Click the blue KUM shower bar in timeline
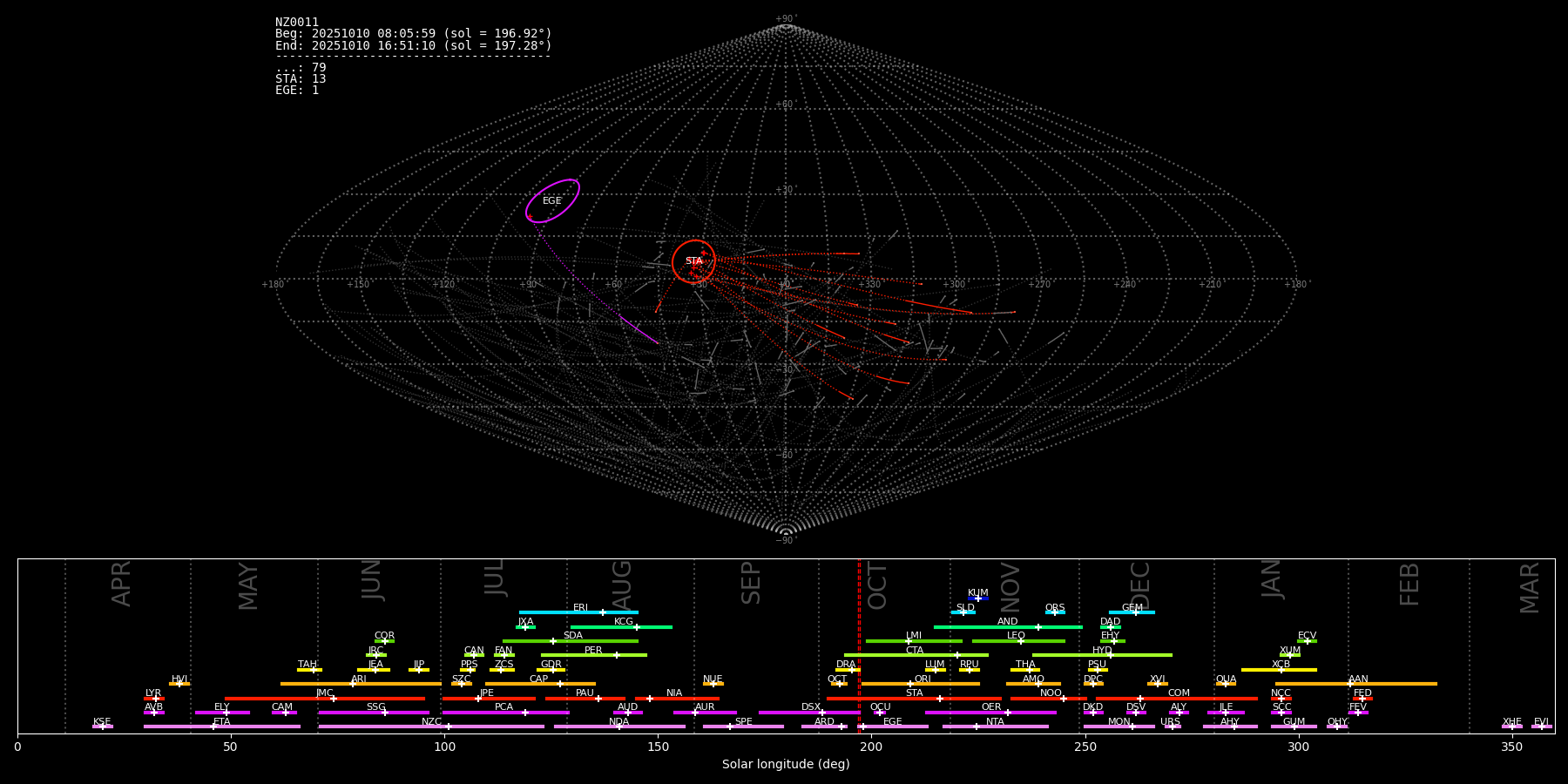This screenshot has height=784, width=1568. (x=978, y=598)
